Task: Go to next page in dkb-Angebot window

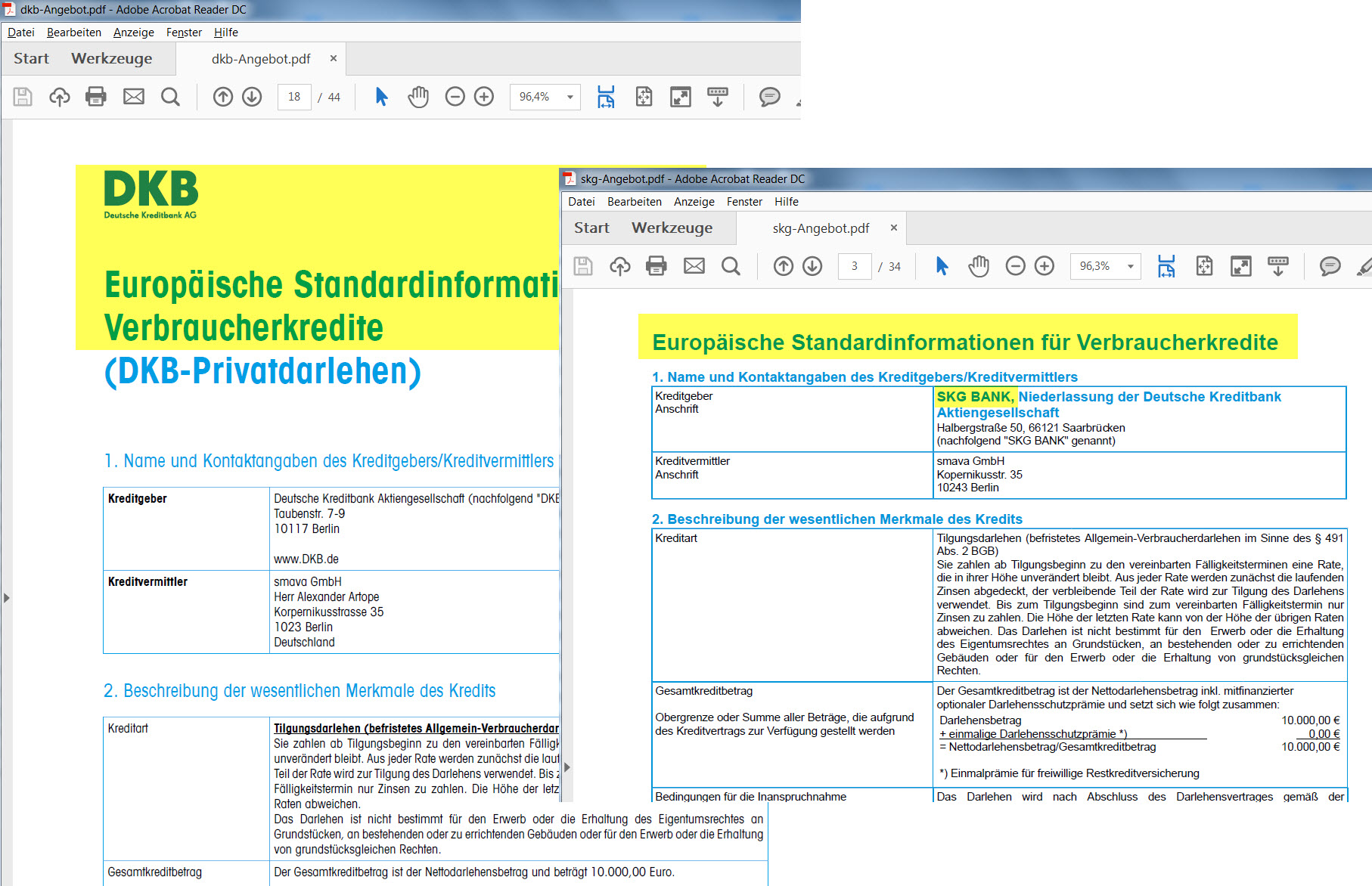Action: [252, 97]
